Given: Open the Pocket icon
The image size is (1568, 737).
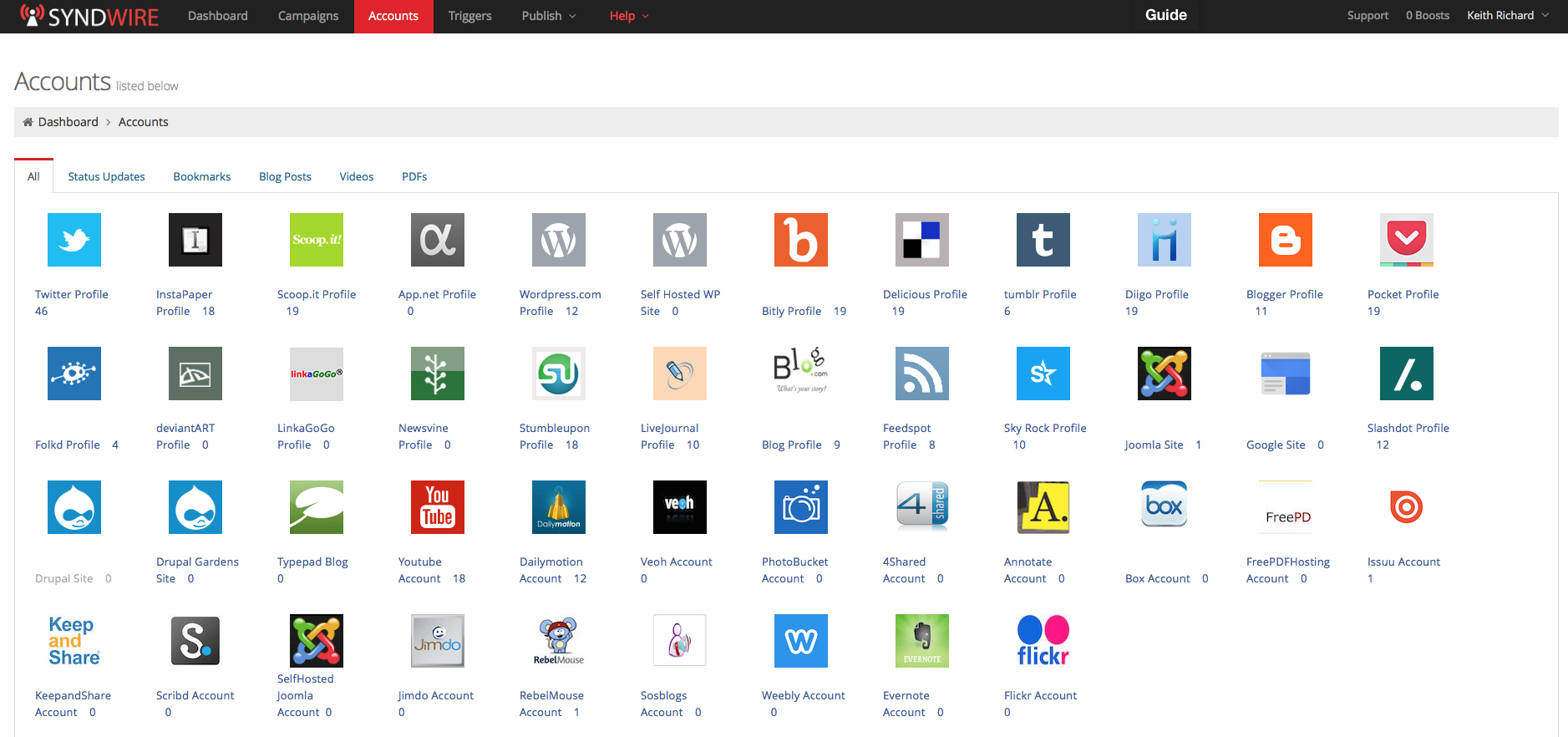Looking at the screenshot, I should [x=1407, y=240].
